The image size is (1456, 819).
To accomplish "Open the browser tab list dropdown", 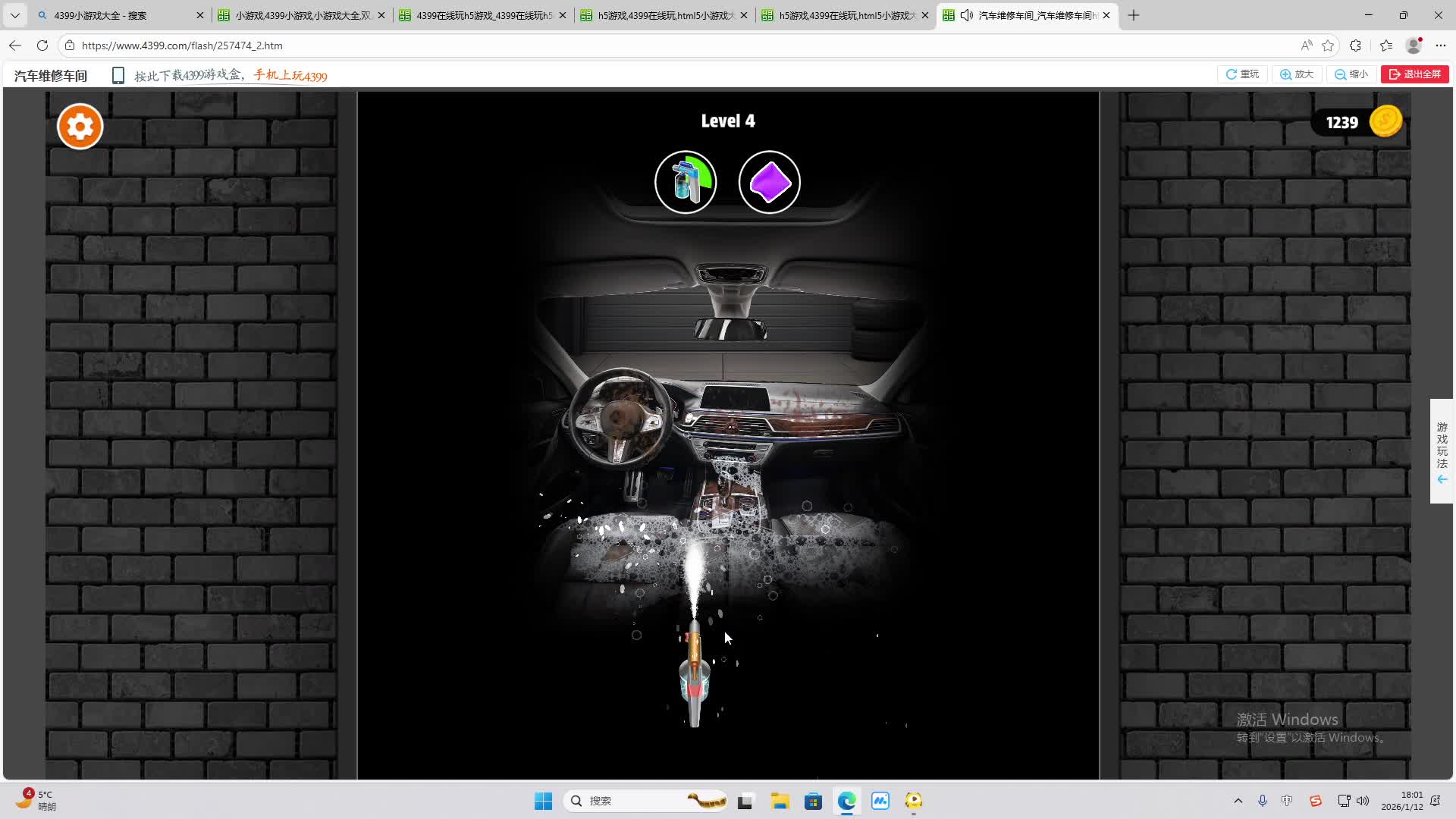I will pos(14,15).
